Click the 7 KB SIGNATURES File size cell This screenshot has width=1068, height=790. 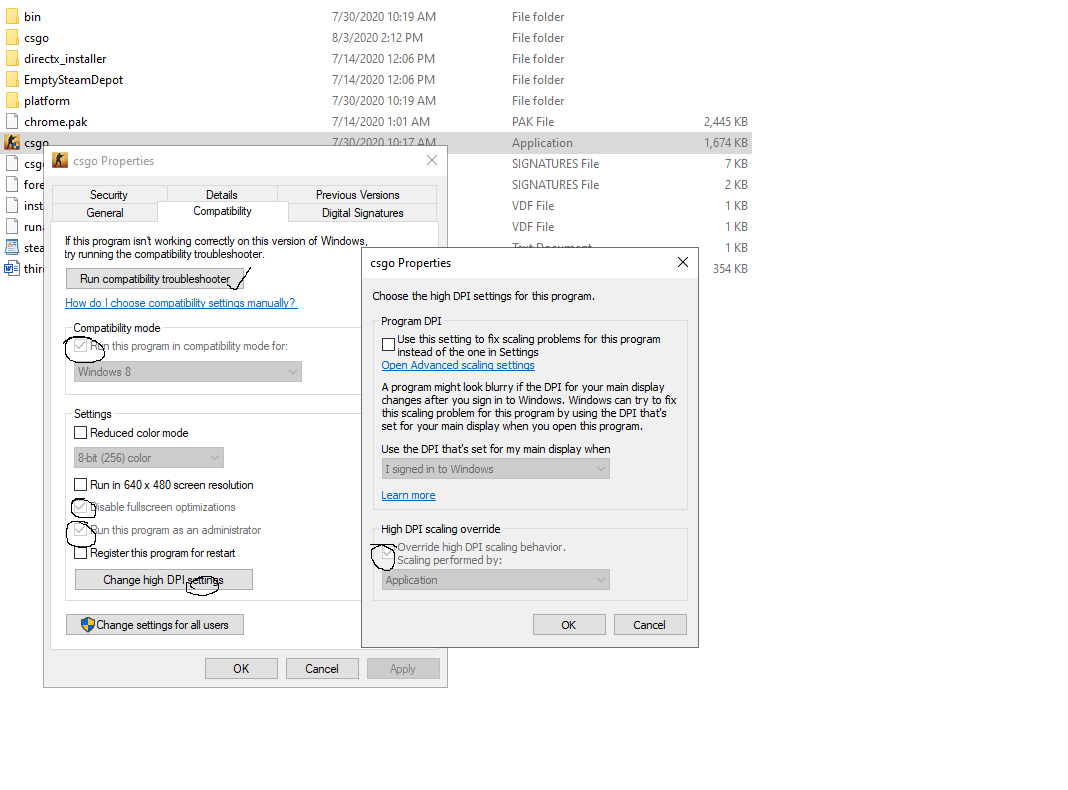[x=736, y=163]
